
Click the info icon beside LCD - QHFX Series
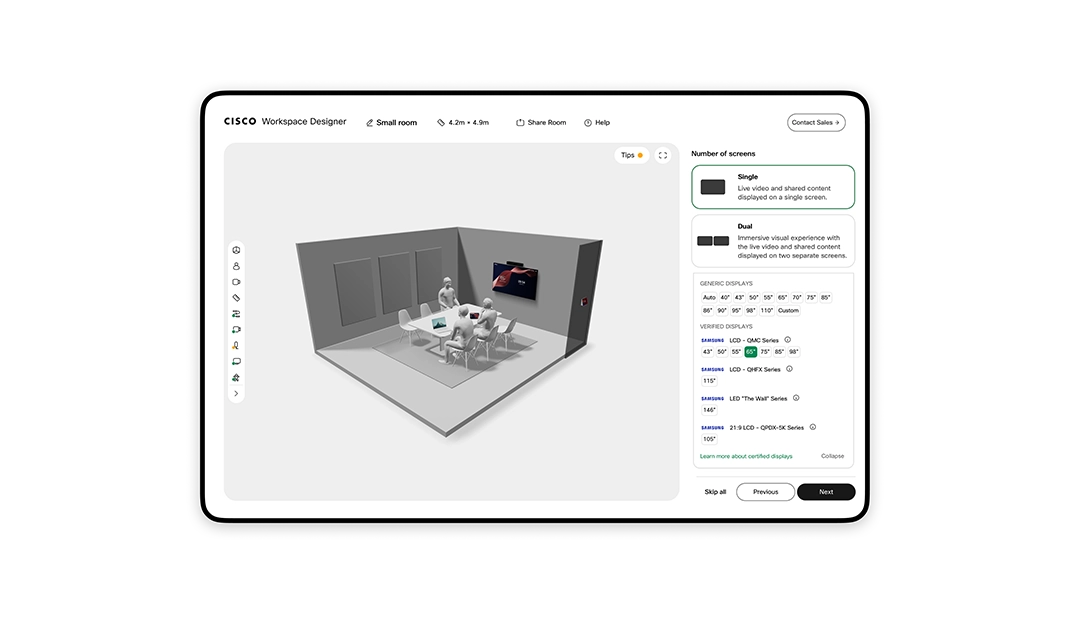789,369
